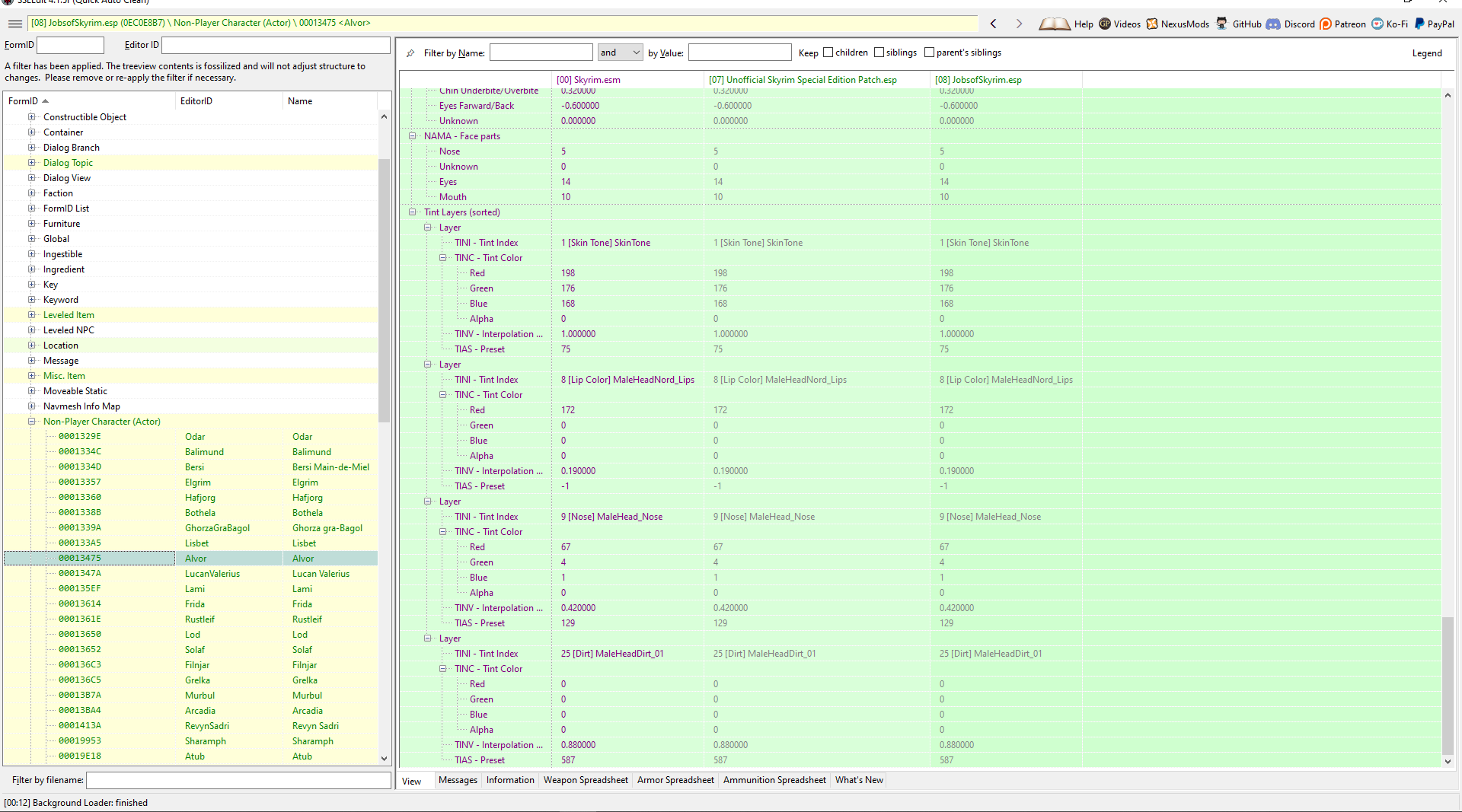This screenshot has width=1462, height=812.
Task: Open the Help book icon
Action: pyautogui.click(x=1054, y=24)
